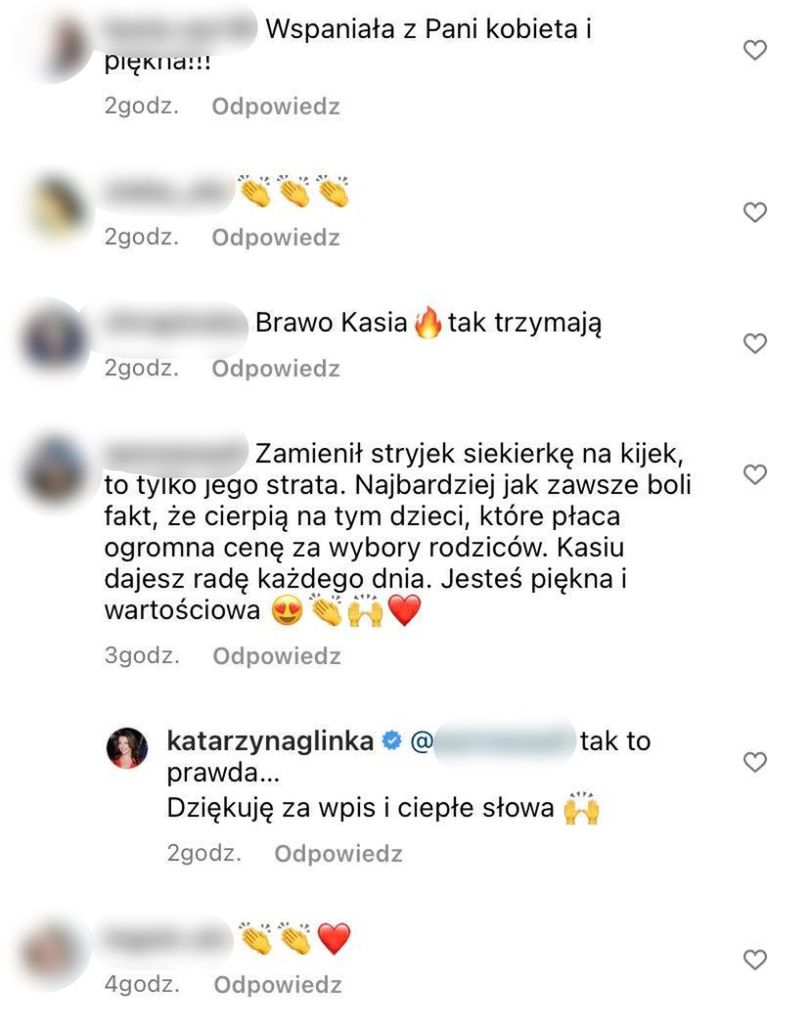
Task: Like katarzynaglinka's reply comment
Action: coord(755,762)
